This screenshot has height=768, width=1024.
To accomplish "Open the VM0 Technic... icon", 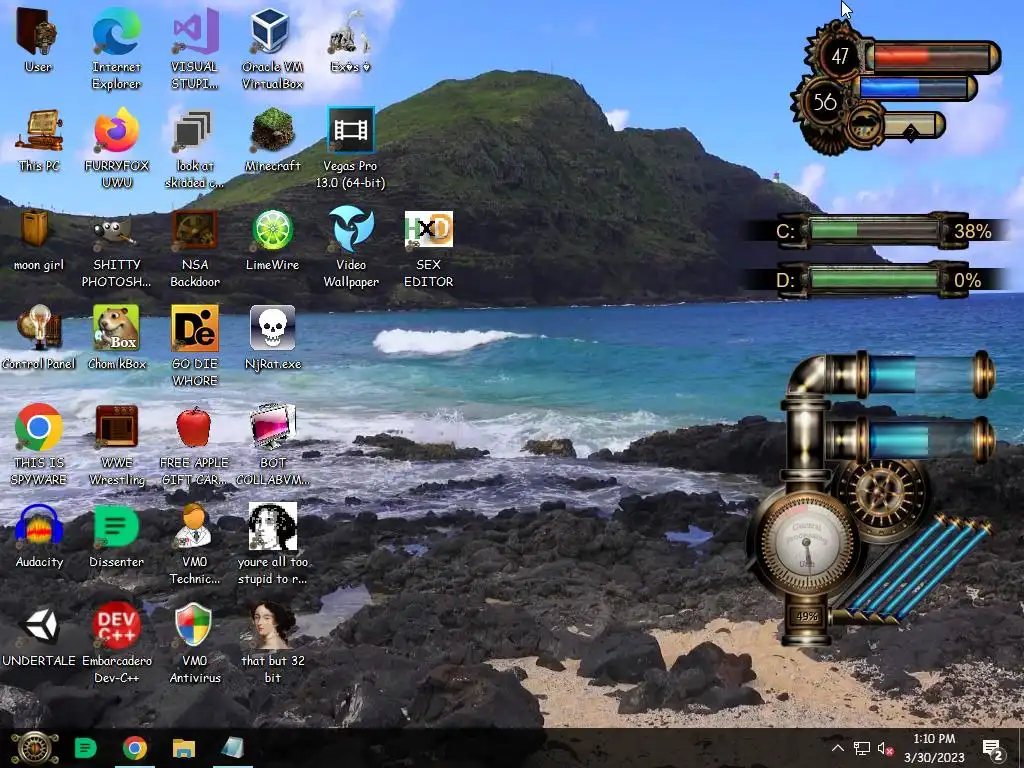I will point(194,544).
